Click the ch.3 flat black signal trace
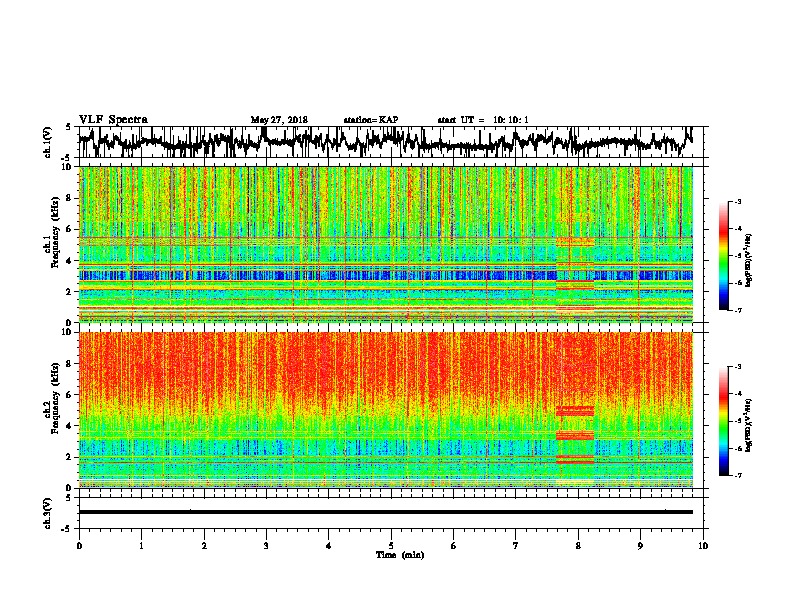792x612 pixels. point(386,512)
